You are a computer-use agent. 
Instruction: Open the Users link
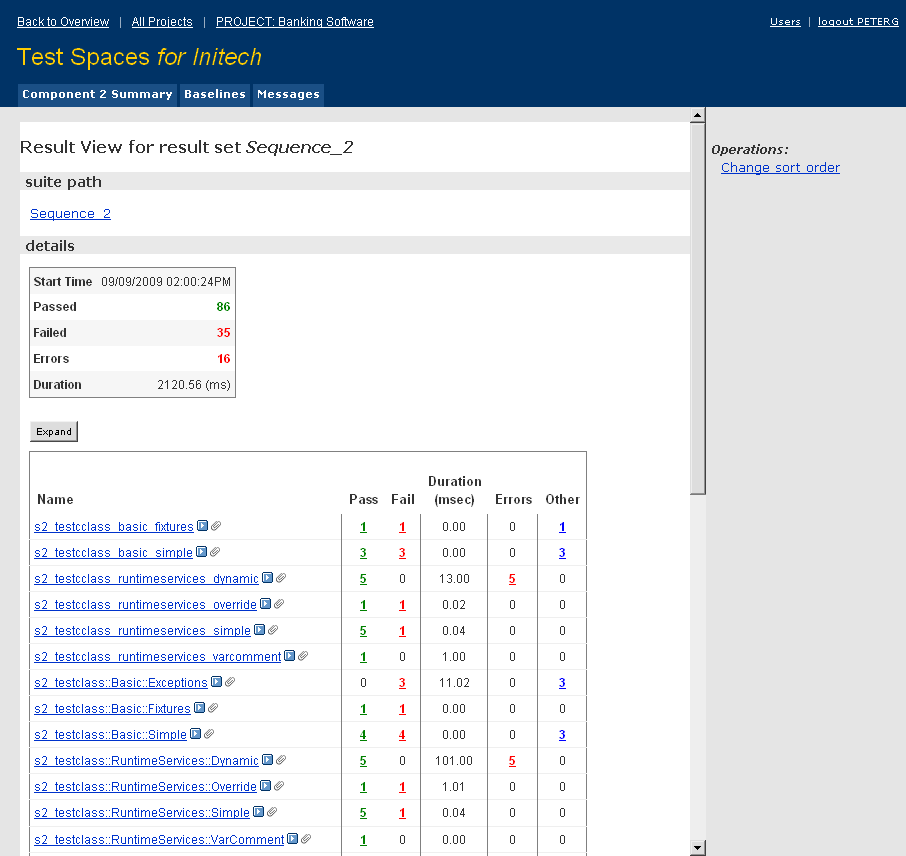785,22
